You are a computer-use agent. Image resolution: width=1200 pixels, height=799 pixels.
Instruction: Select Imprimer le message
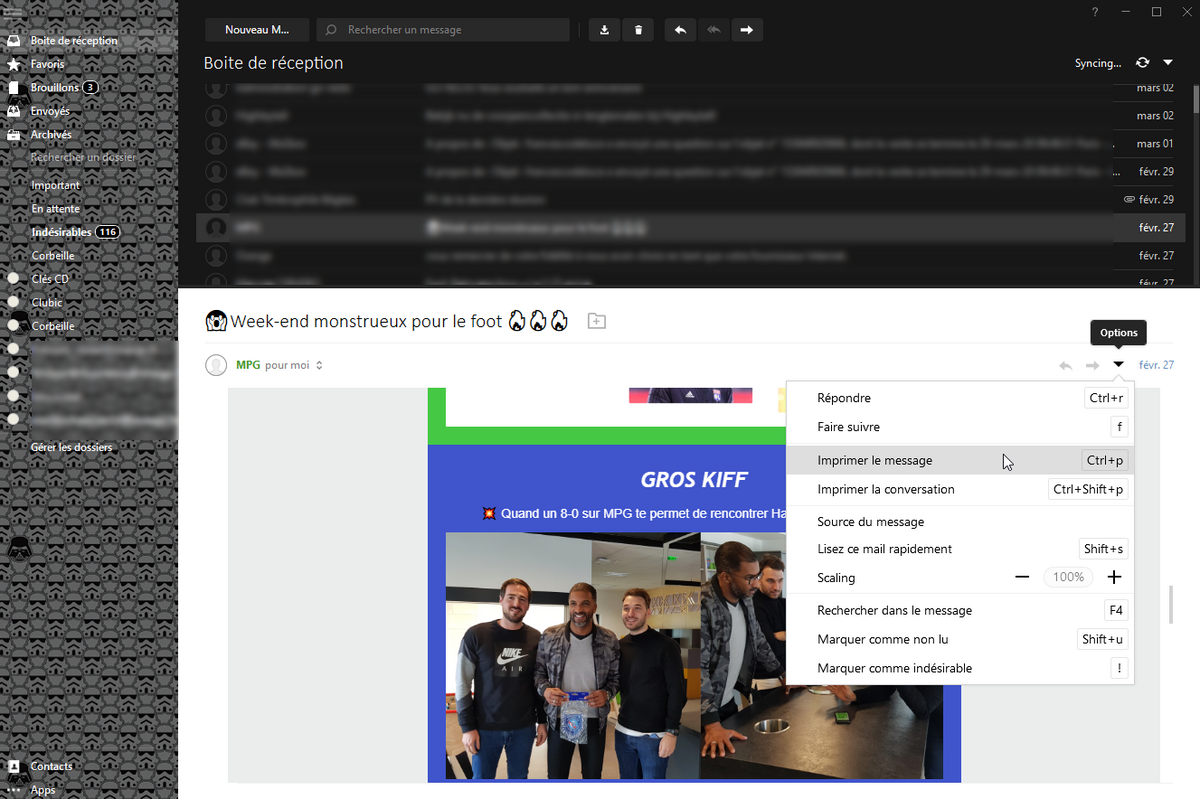click(960, 460)
